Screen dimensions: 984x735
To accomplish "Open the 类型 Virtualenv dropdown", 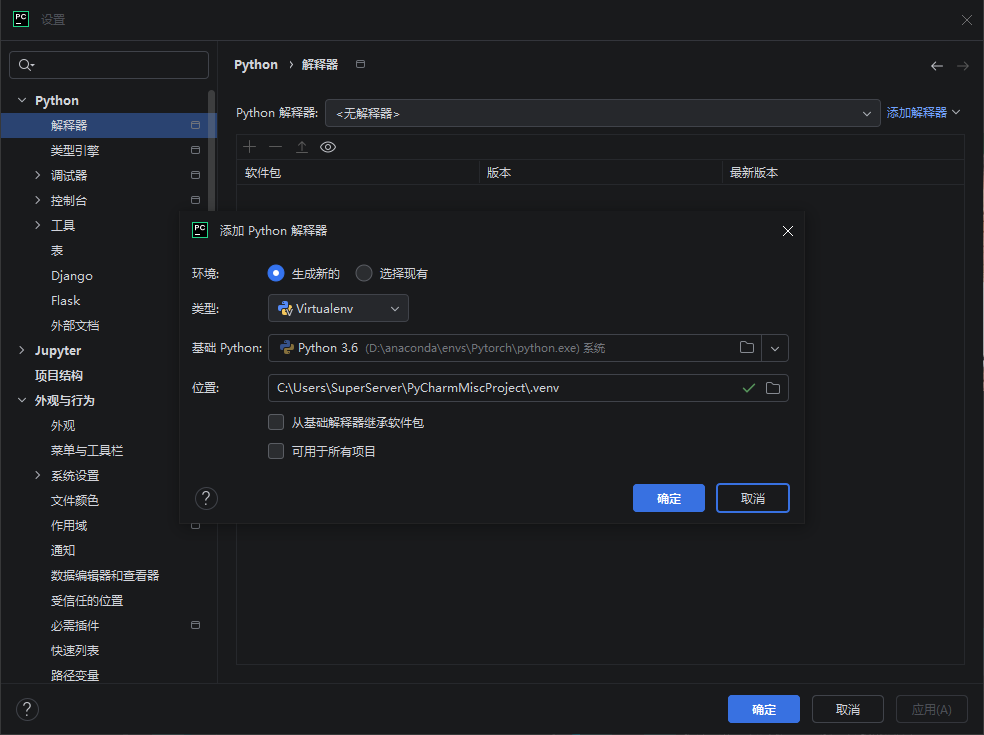I will [x=338, y=308].
